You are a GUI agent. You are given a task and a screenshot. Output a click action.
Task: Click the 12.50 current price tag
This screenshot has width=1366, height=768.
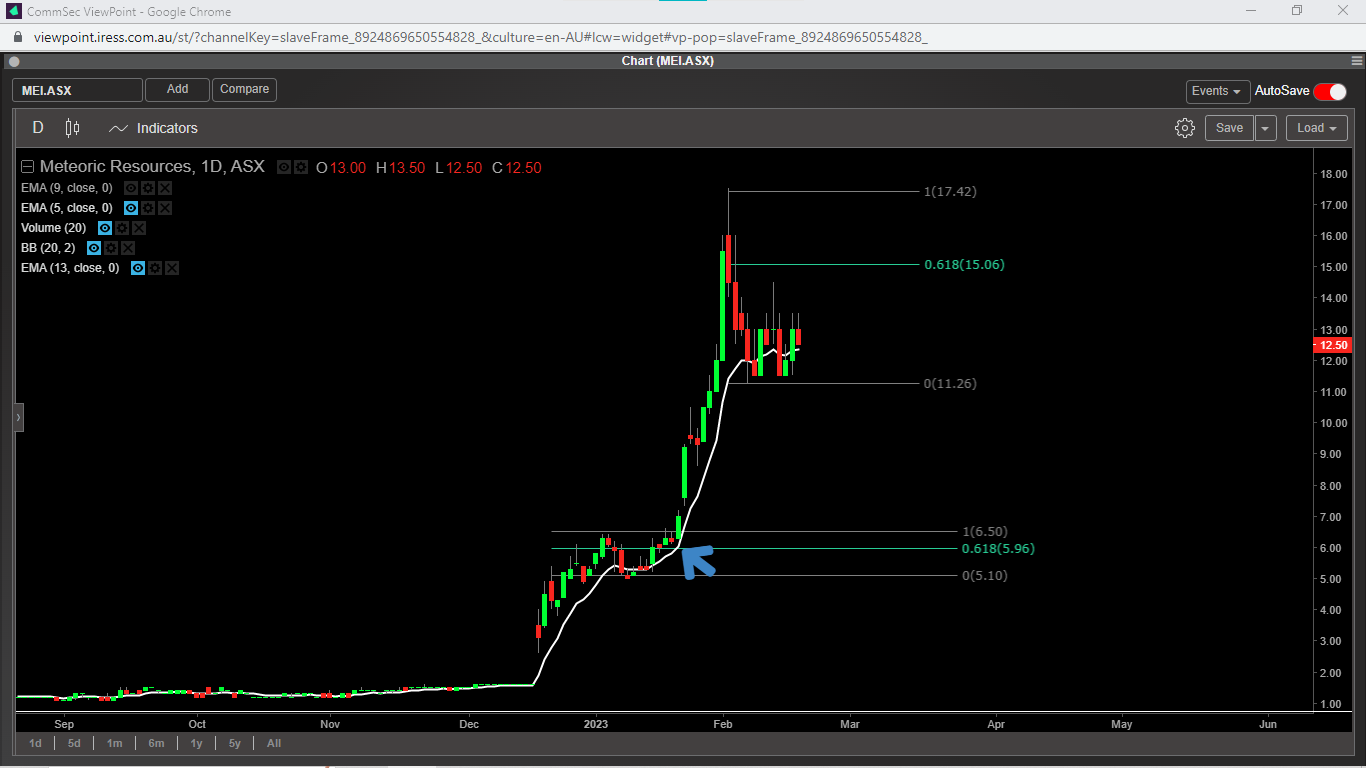tap(1335, 345)
